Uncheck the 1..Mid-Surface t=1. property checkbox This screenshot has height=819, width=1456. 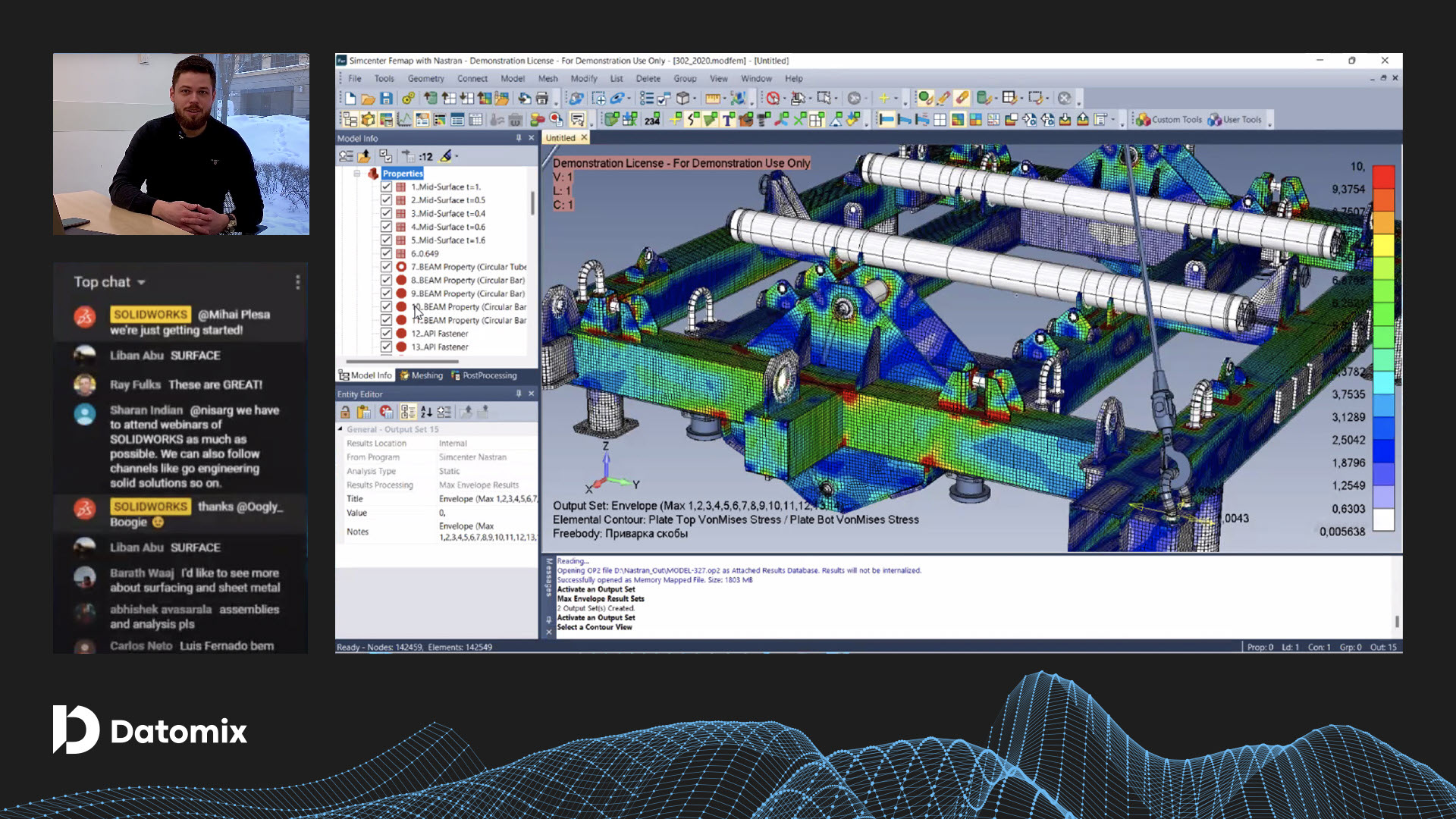tap(386, 187)
